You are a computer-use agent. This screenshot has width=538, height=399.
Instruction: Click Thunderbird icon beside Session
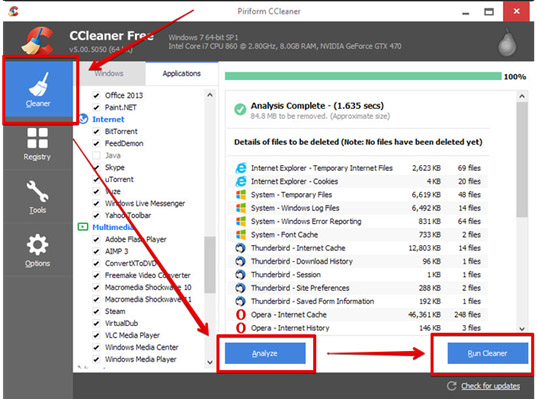click(x=241, y=274)
